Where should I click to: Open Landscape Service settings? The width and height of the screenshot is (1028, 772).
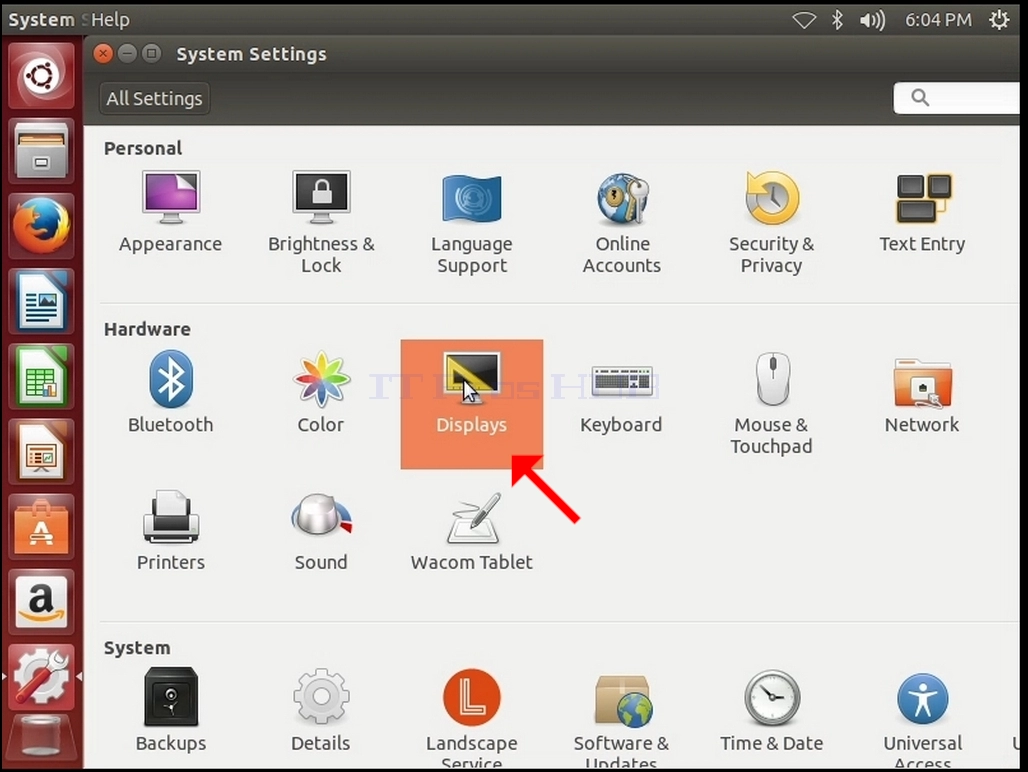[x=472, y=718]
